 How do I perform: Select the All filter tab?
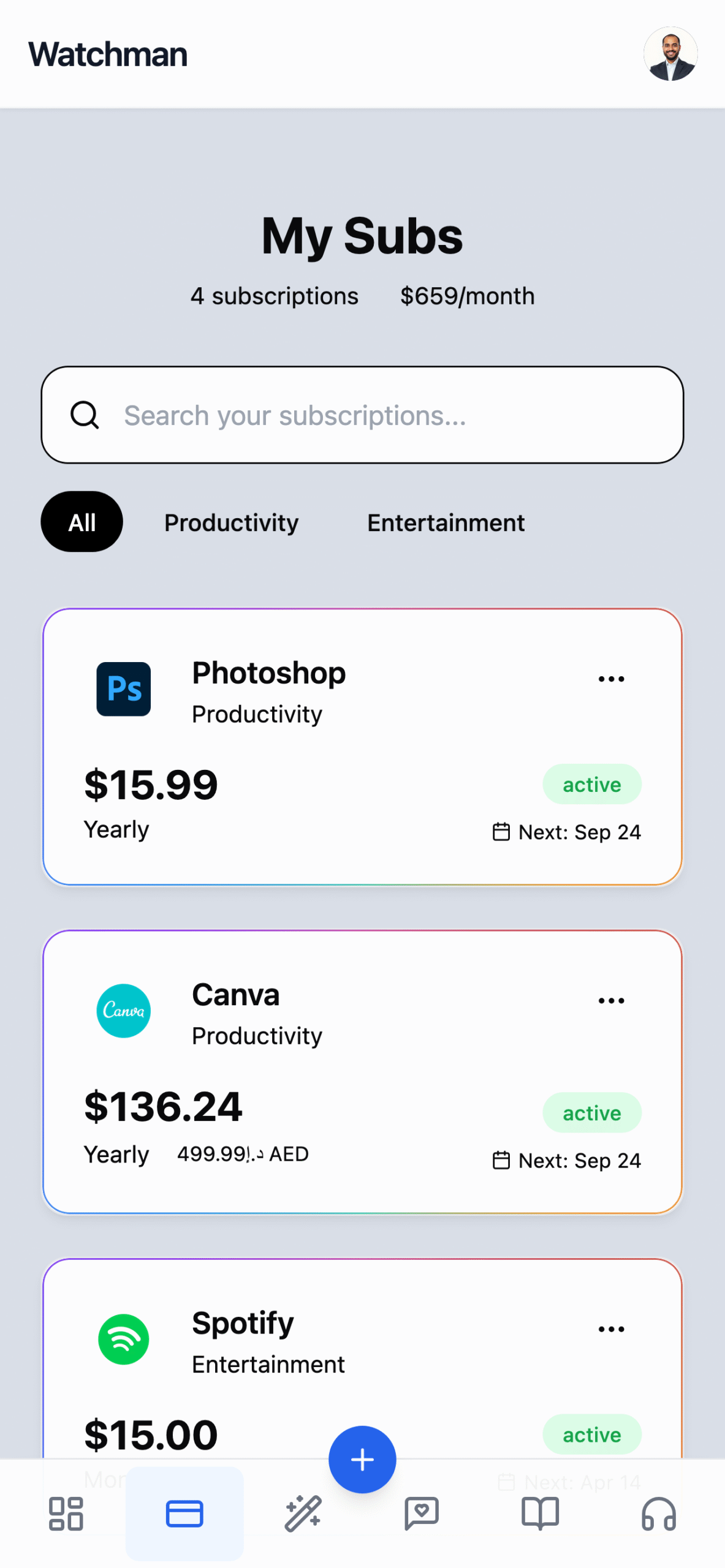(82, 522)
